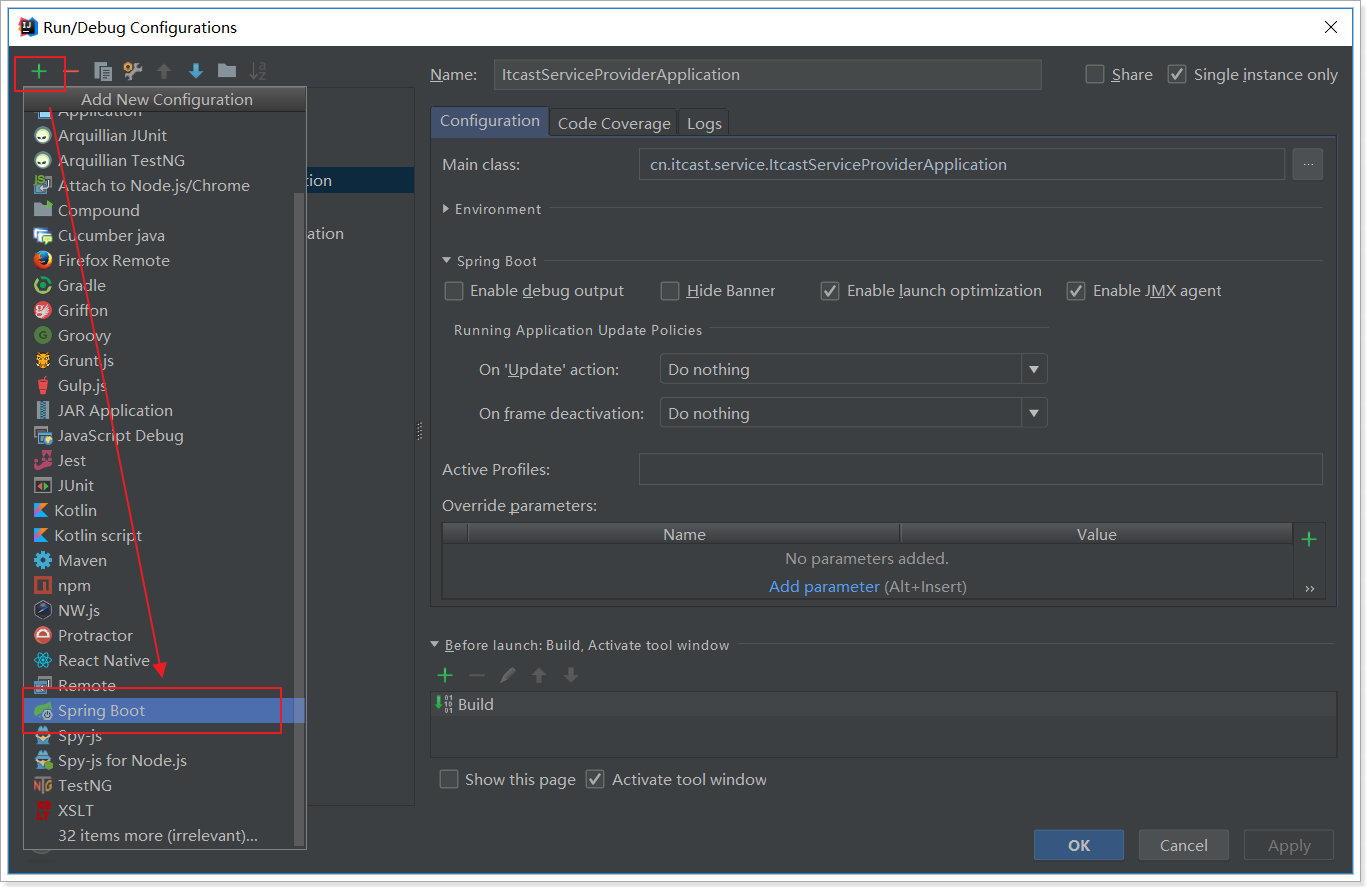The height and width of the screenshot is (887, 1366).
Task: Click the green Add New Configuration plus icon
Action: [39, 72]
